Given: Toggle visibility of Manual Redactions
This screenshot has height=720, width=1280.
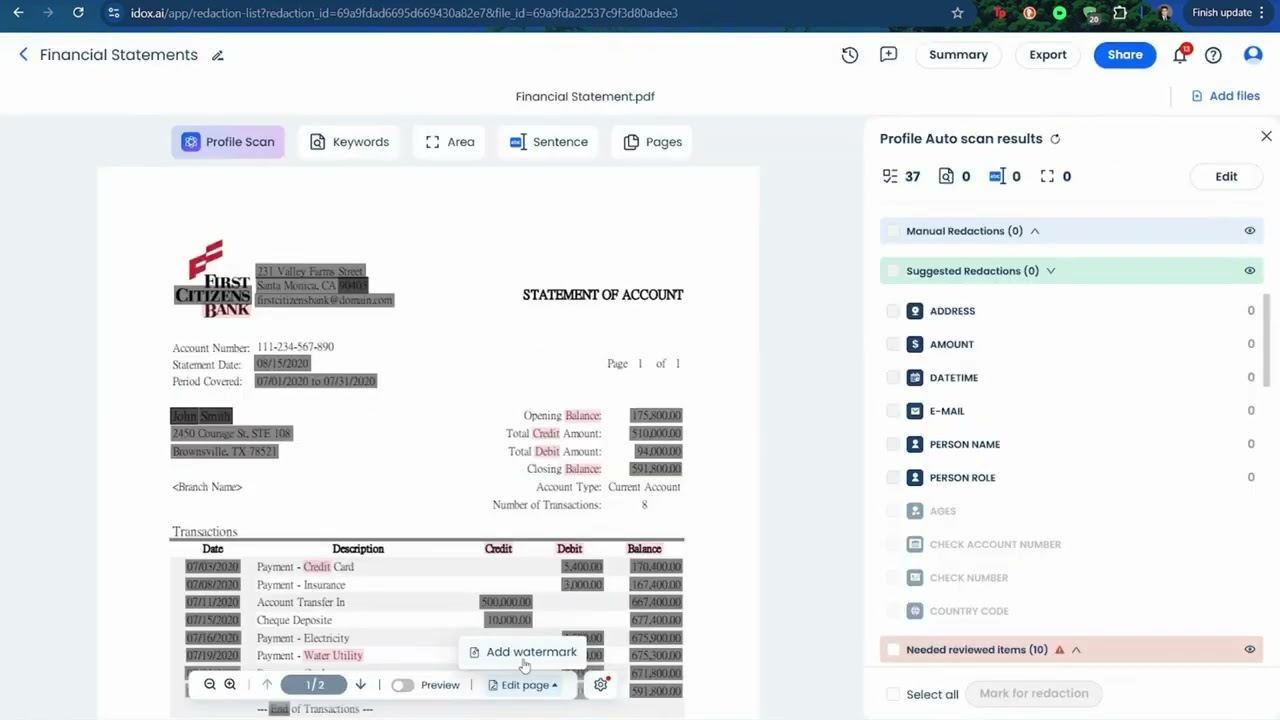Looking at the screenshot, I should point(1249,231).
